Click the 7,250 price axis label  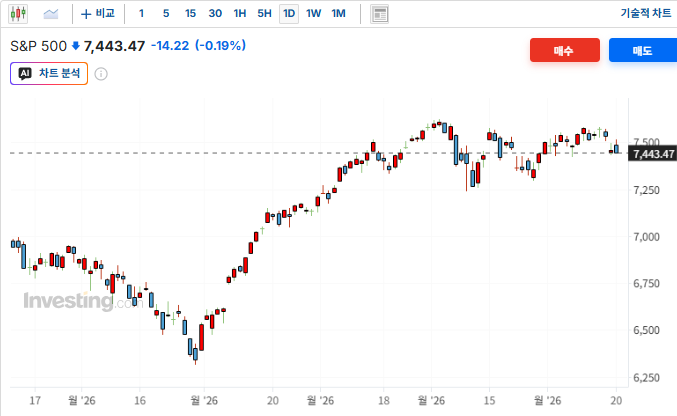coord(646,190)
